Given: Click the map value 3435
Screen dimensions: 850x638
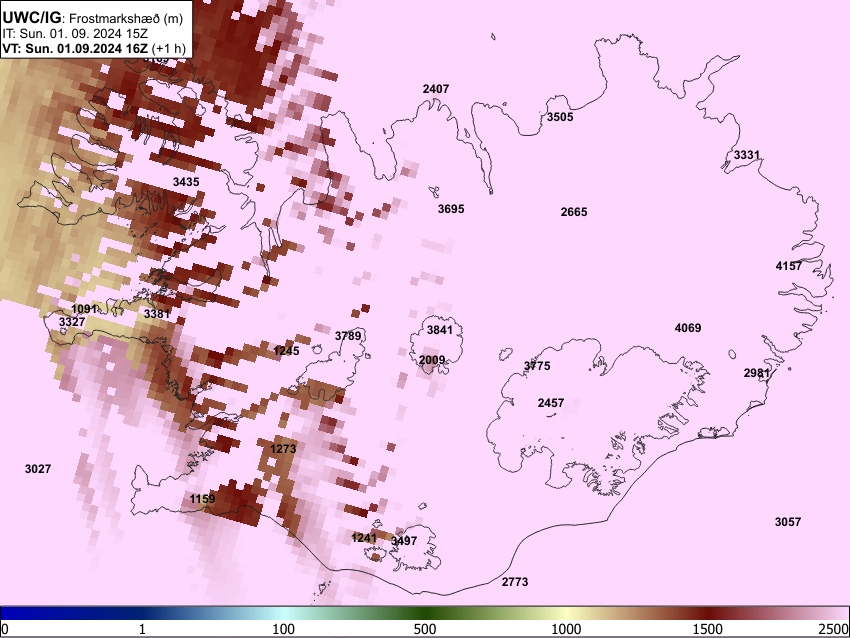Looking at the screenshot, I should coord(186,182).
